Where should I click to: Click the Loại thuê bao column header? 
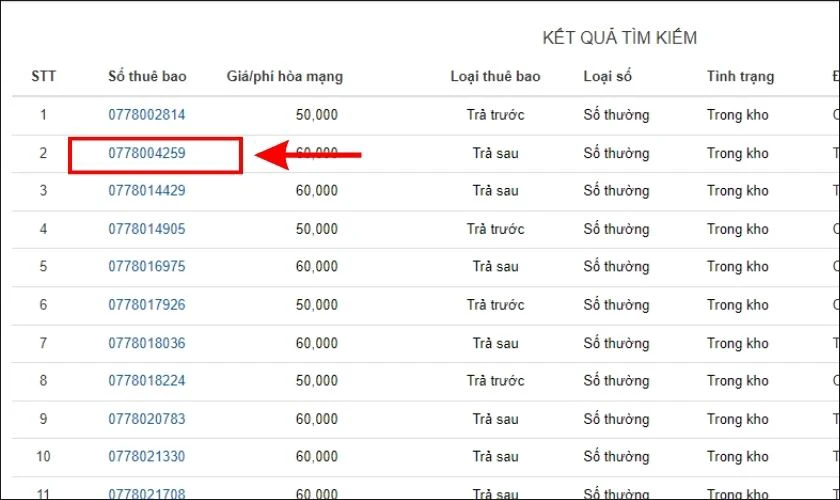pyautogui.click(x=496, y=77)
